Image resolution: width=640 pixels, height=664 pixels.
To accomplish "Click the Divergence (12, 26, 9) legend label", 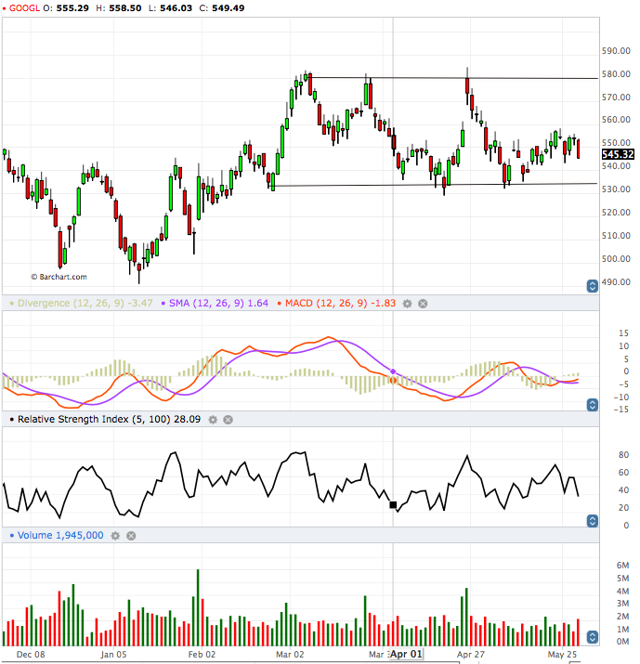I will (x=85, y=303).
